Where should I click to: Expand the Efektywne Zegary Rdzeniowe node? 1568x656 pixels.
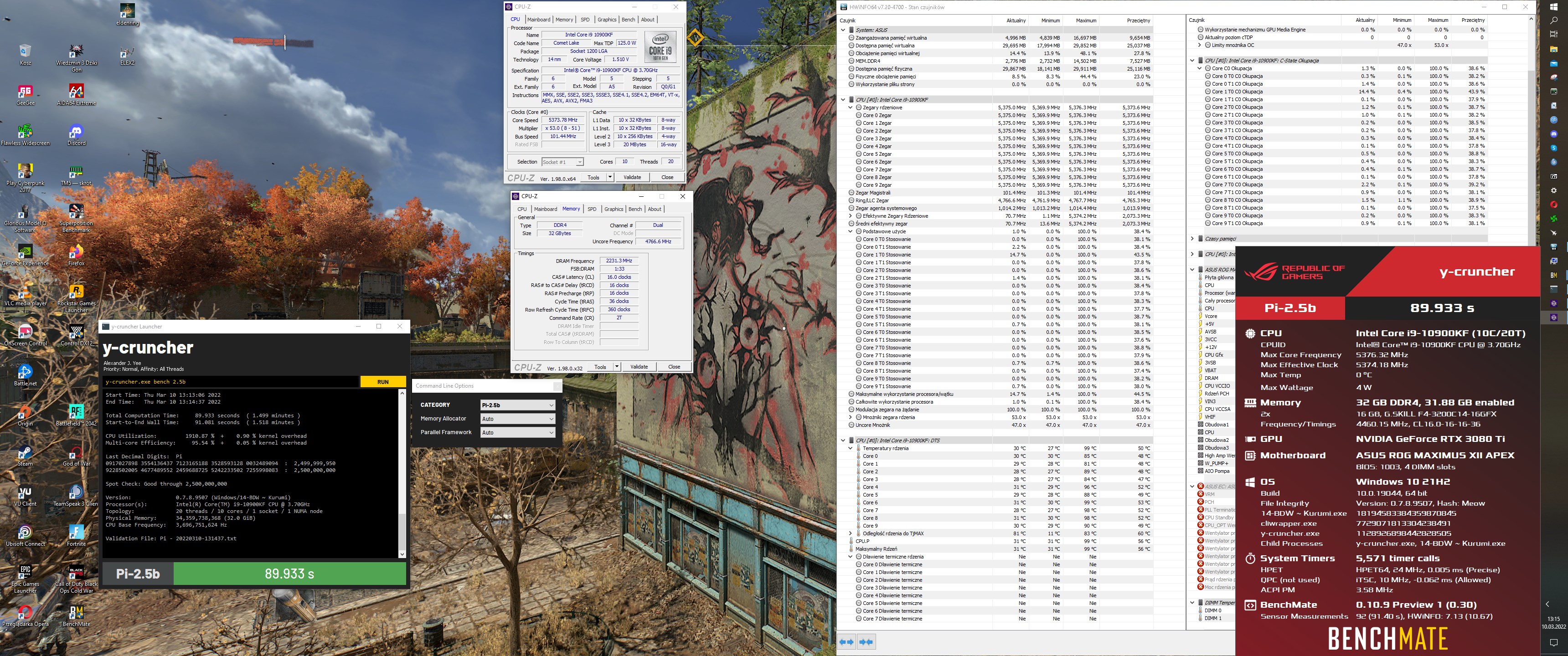(x=851, y=216)
